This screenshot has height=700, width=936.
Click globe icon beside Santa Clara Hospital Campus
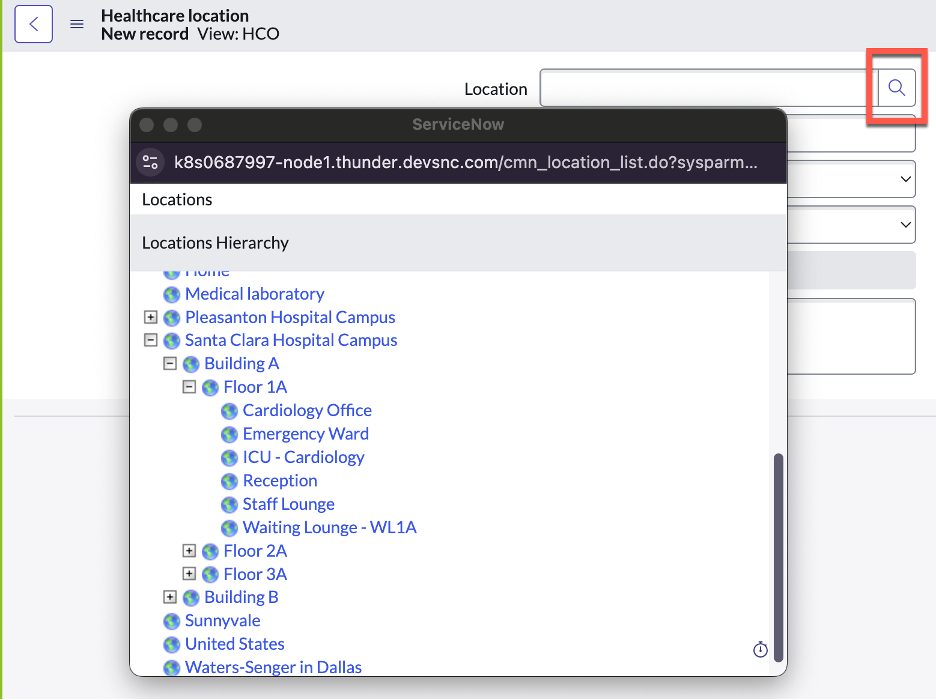click(172, 341)
